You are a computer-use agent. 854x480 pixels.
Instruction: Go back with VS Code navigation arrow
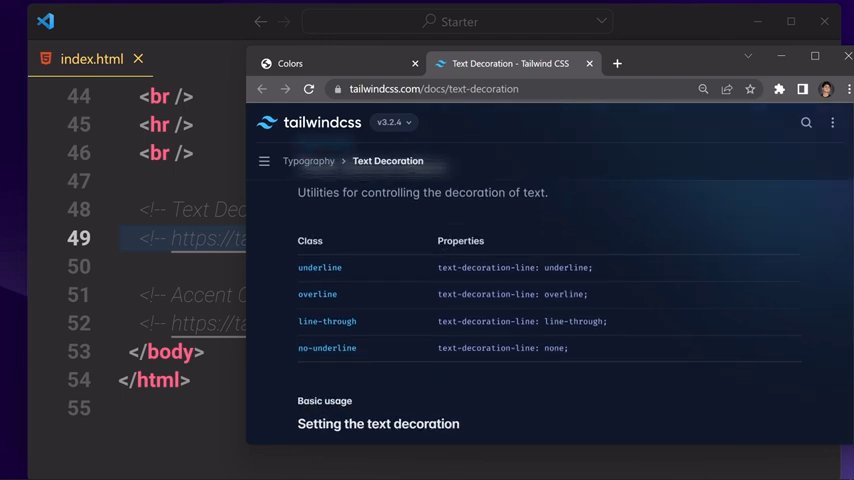(261, 22)
